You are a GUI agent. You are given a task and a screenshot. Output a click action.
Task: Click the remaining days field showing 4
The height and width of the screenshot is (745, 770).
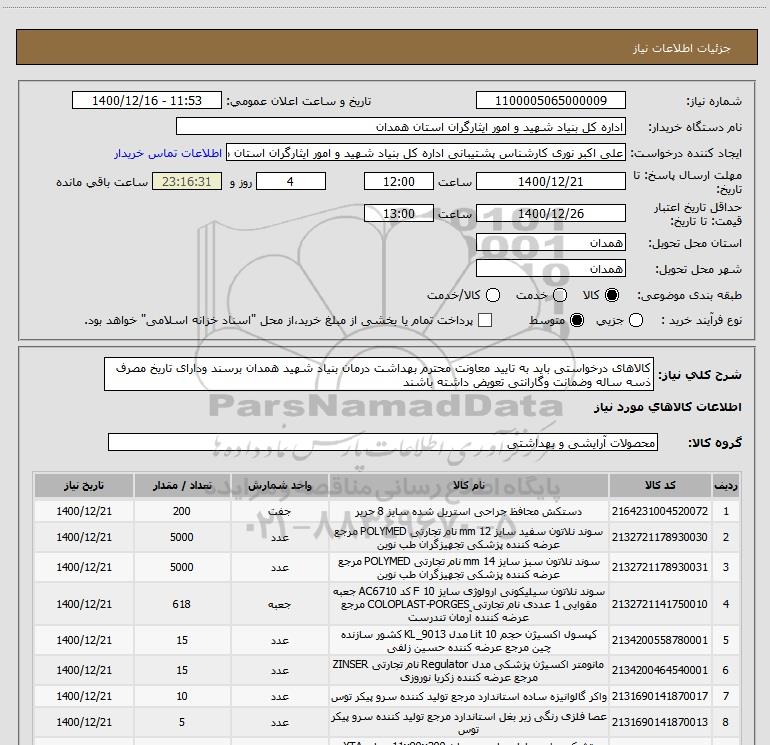tap(291, 181)
